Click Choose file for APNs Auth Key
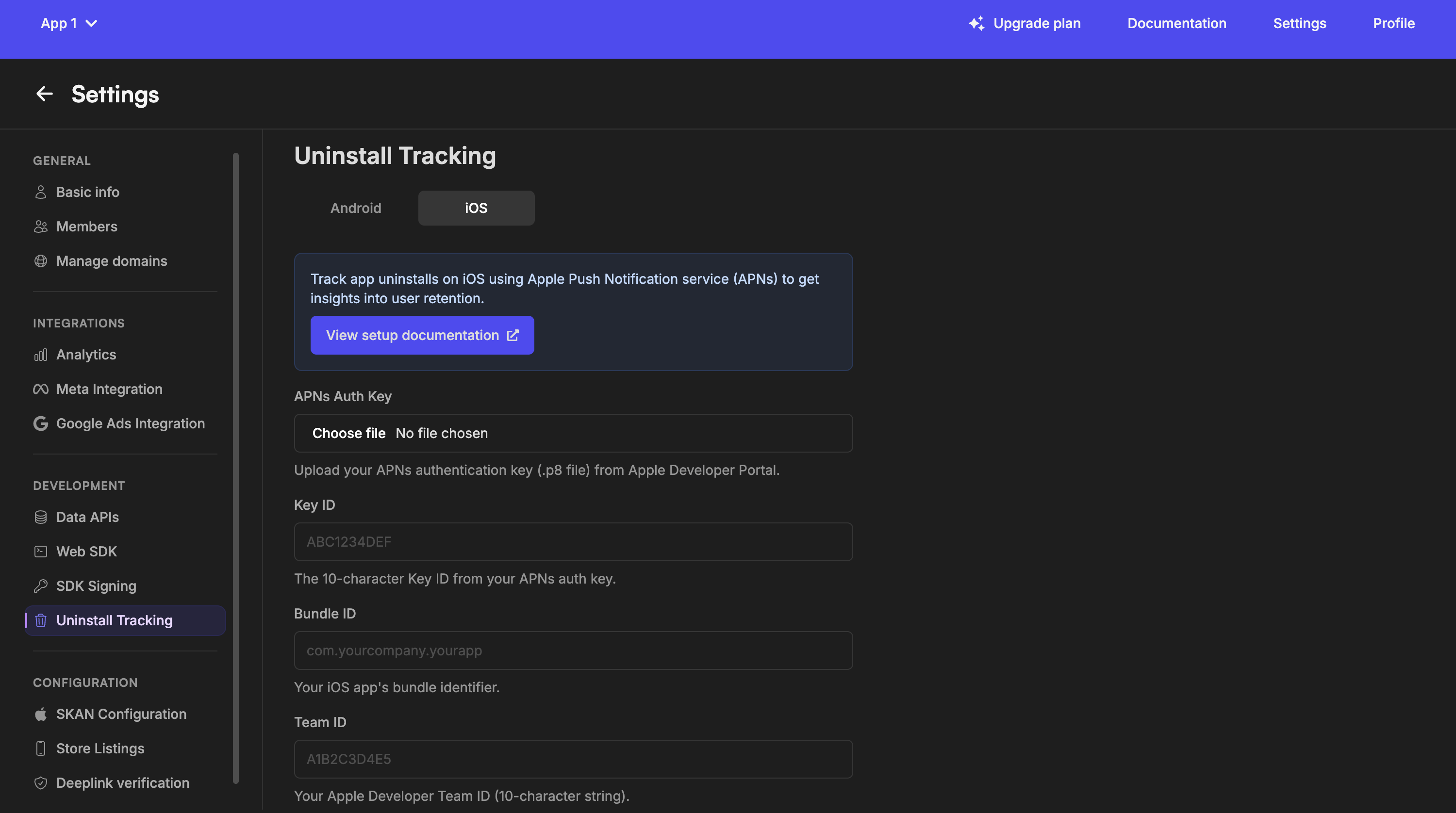Screen dimensions: 1456x813 coord(349,433)
